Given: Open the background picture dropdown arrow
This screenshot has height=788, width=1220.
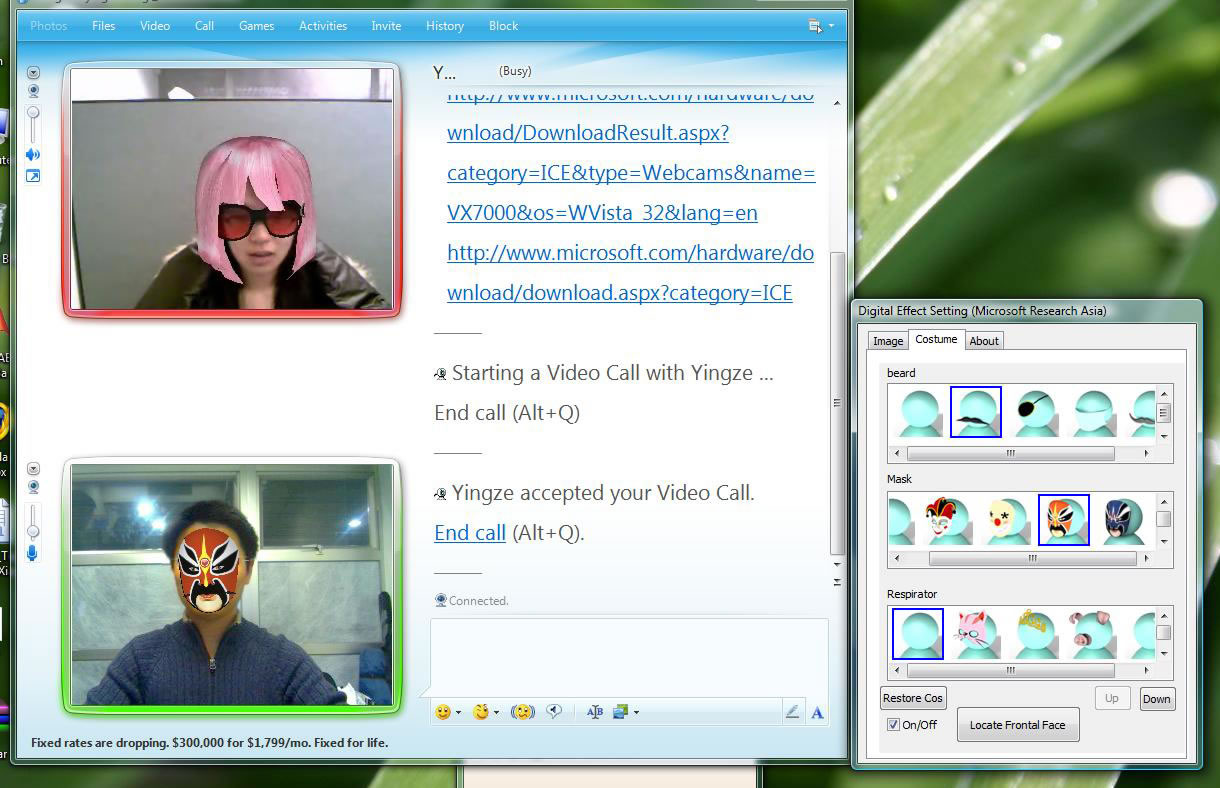Looking at the screenshot, I should click(636, 713).
